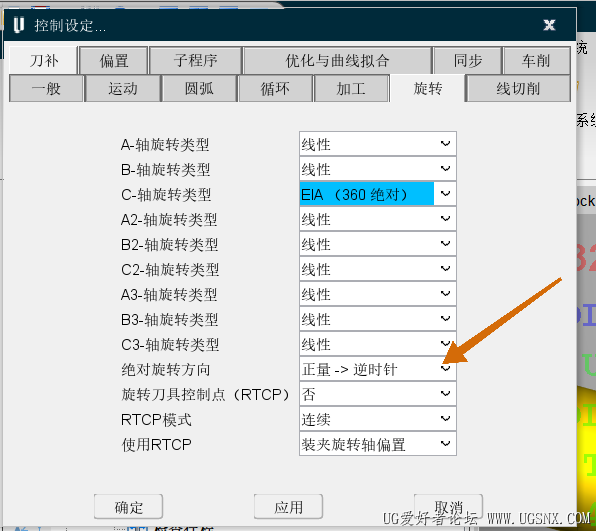The width and height of the screenshot is (596, 531).
Task: Click the 绝对旋转方向 label
Action: [166, 369]
